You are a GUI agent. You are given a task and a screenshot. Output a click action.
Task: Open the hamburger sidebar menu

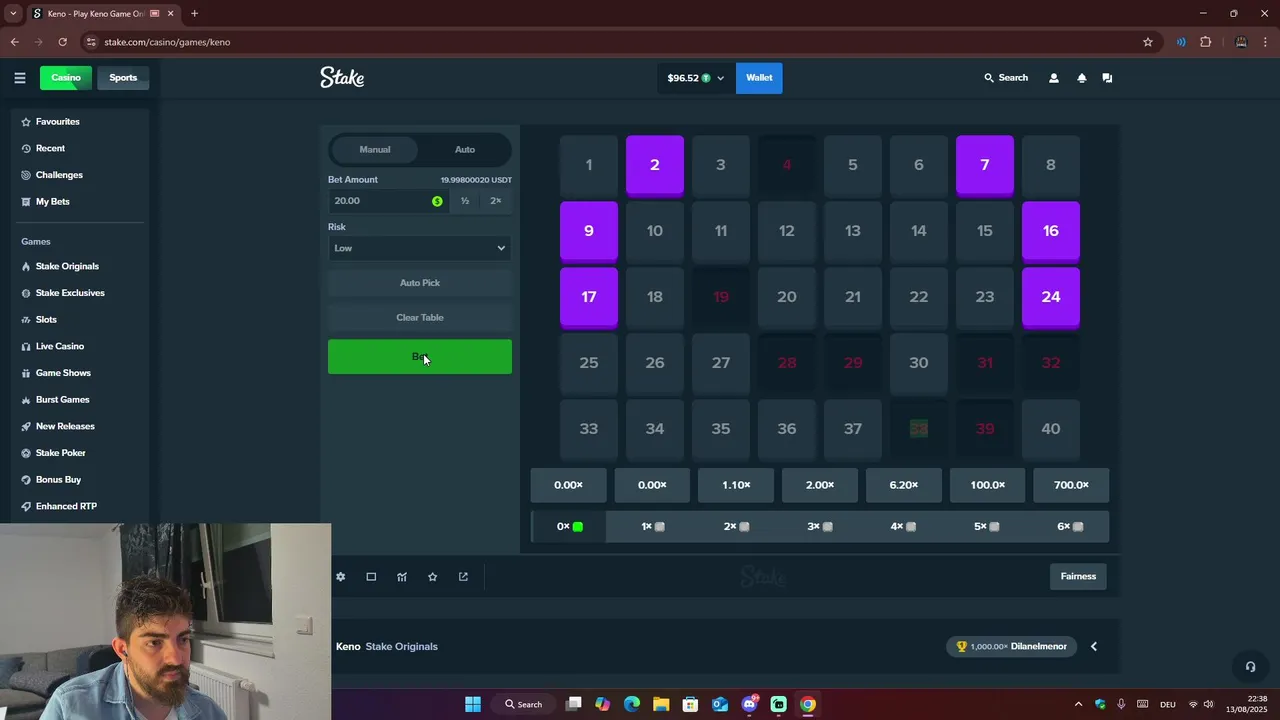tap(19, 78)
